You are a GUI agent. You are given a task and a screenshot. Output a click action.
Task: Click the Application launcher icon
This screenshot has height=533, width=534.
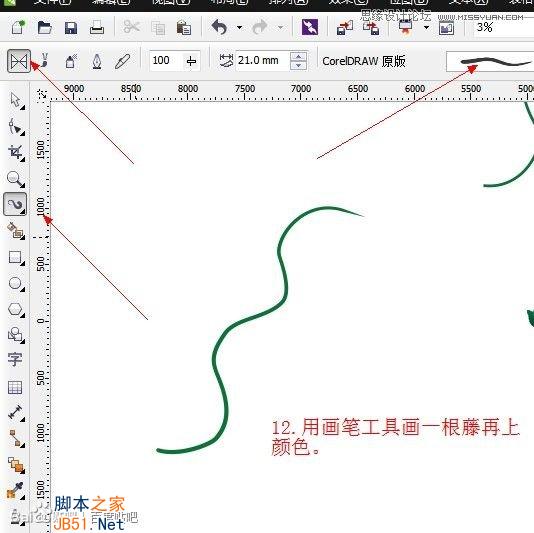click(405, 27)
